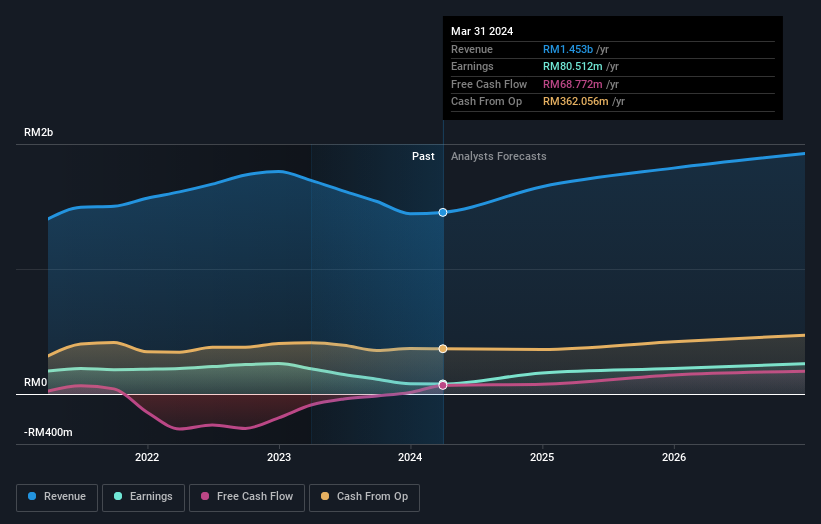
Task: Toggle the Free Cash Flow legend button
Action: [247, 497]
